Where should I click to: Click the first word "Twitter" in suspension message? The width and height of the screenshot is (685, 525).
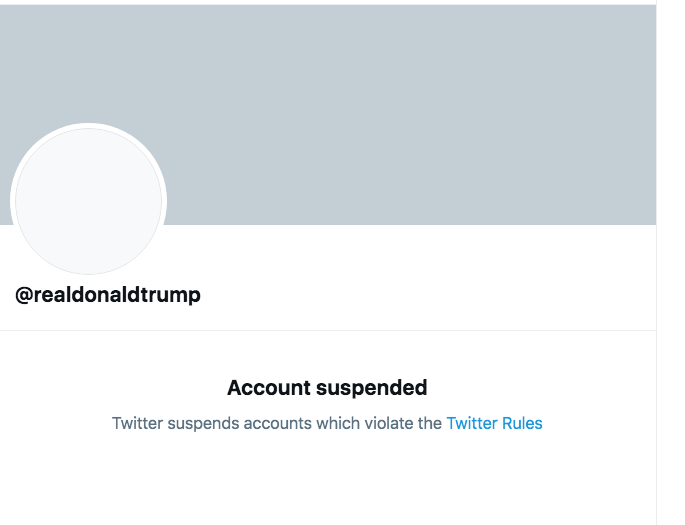137,423
